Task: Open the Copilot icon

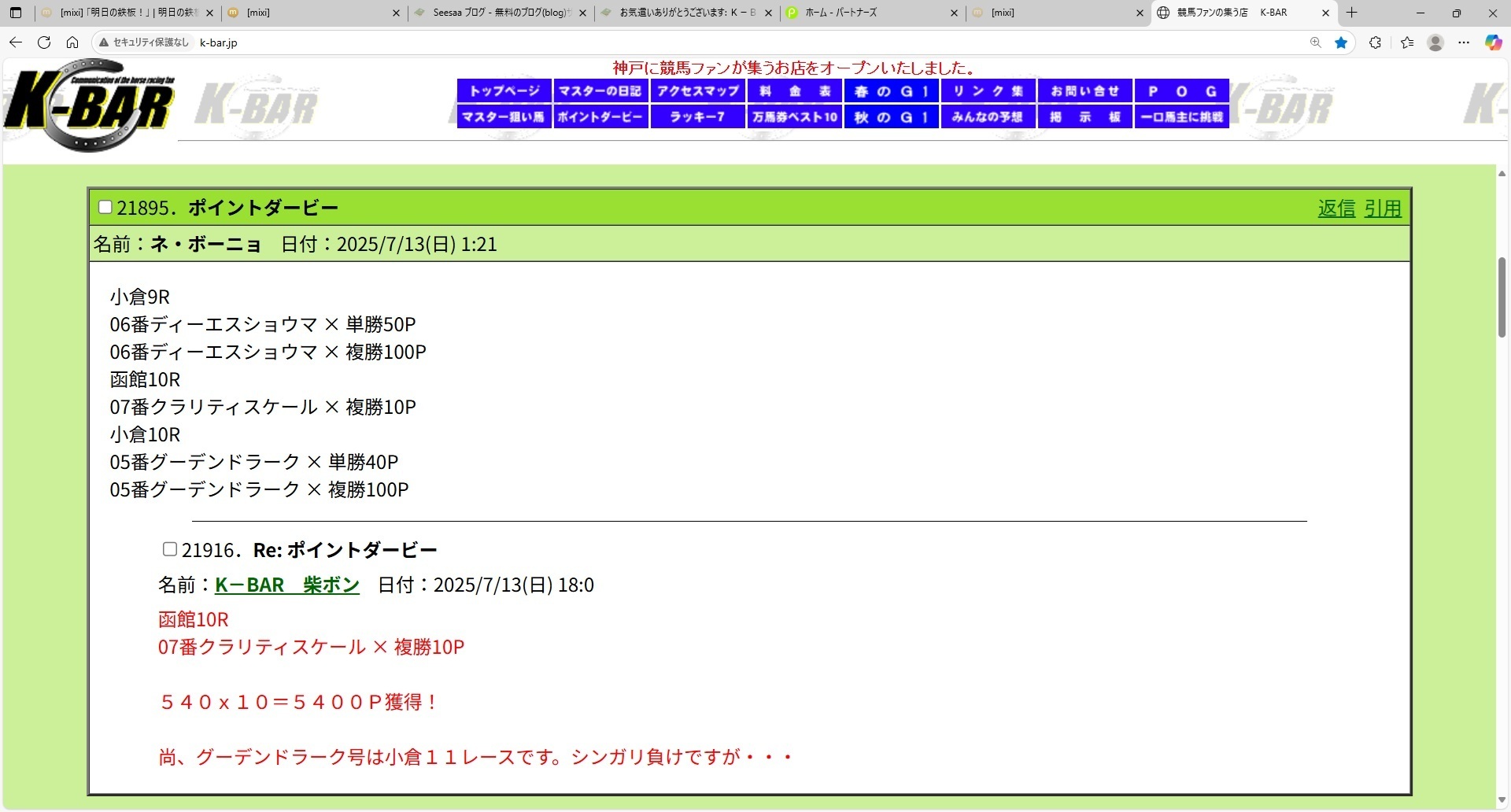Action: click(1493, 42)
